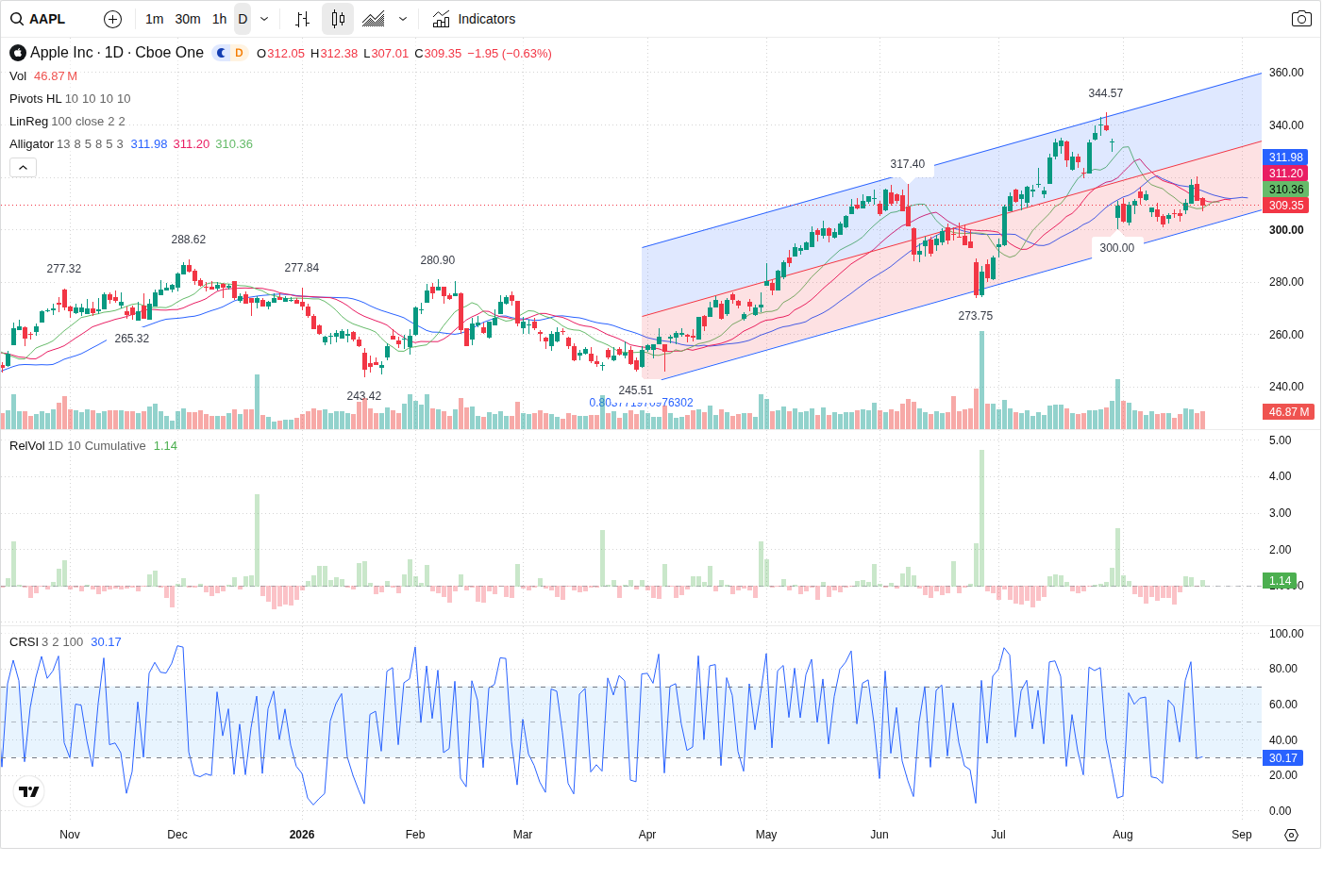Select the 30m timeframe
The image size is (1340, 896).
187,19
